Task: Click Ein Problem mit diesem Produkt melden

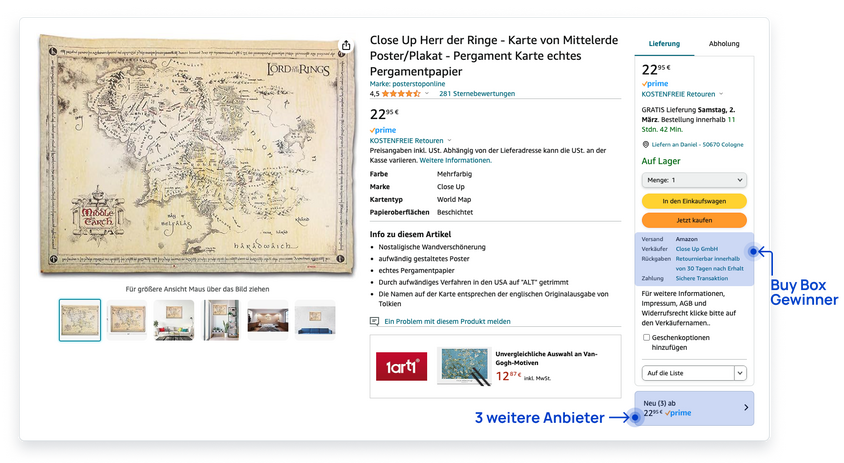Action: [x=447, y=321]
